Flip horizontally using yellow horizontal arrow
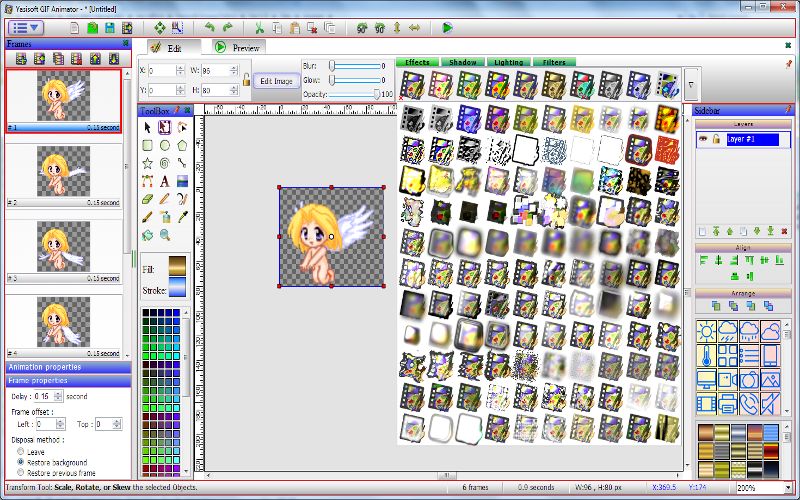 tap(414, 28)
